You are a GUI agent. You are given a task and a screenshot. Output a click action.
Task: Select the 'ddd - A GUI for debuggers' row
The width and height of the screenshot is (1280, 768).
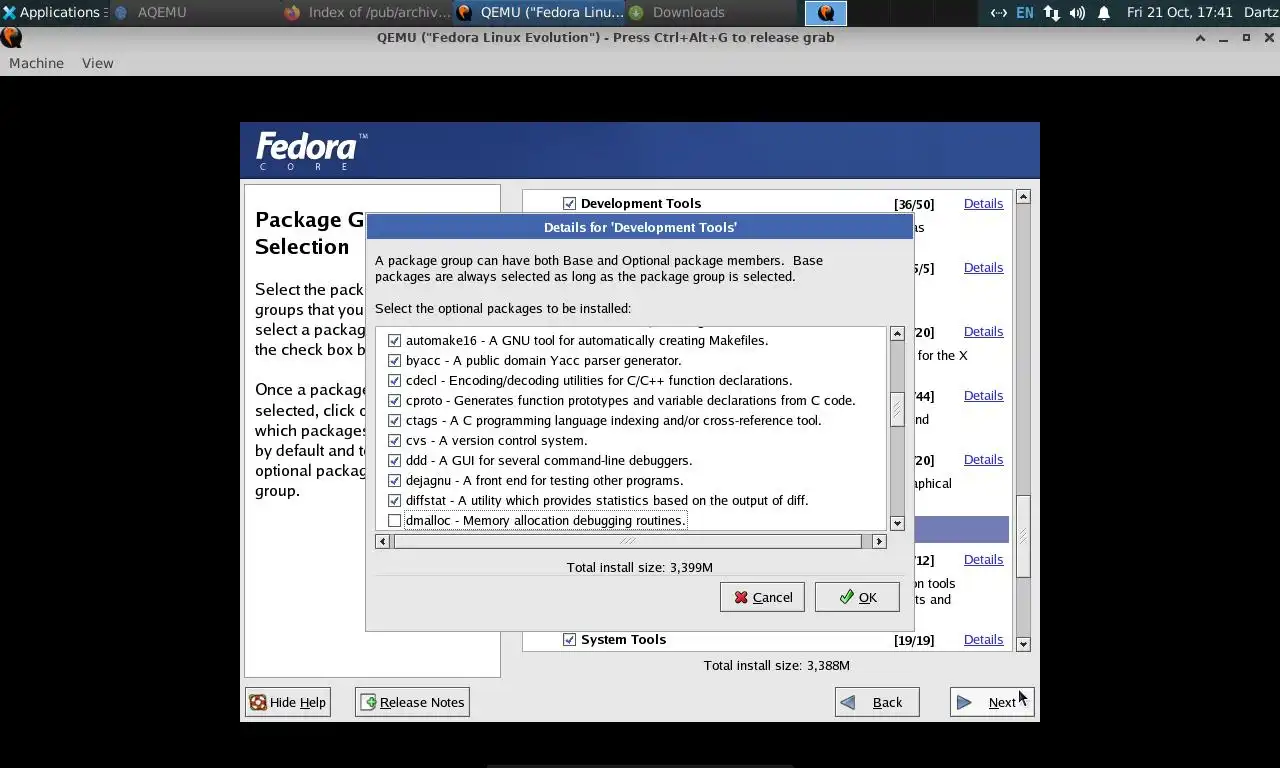point(549,460)
